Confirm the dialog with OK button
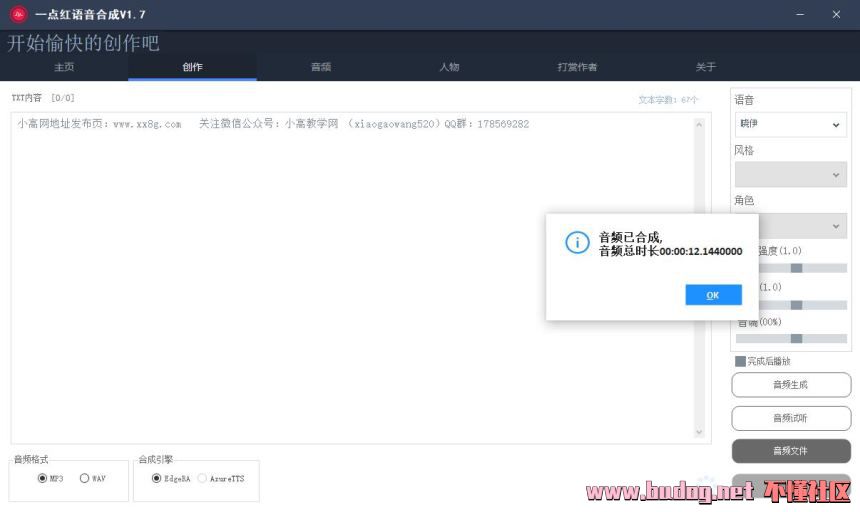The width and height of the screenshot is (860, 512). 713,295
